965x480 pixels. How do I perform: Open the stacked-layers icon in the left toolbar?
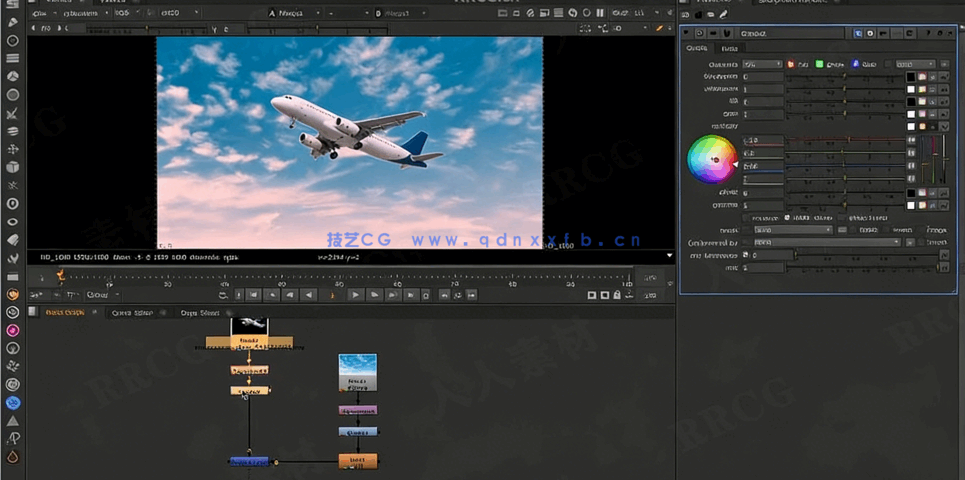point(12,131)
